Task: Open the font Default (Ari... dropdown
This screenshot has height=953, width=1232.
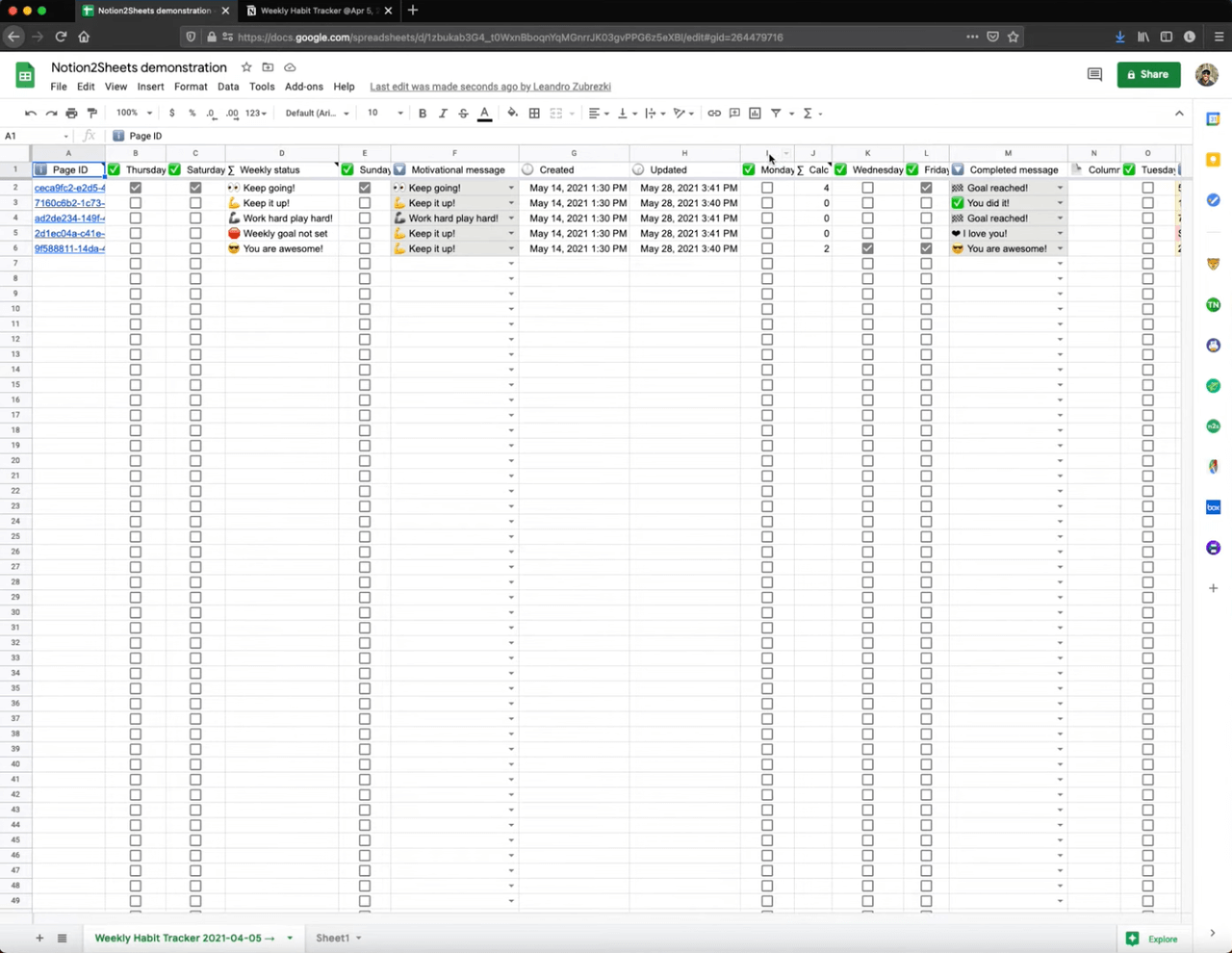Action: point(317,114)
